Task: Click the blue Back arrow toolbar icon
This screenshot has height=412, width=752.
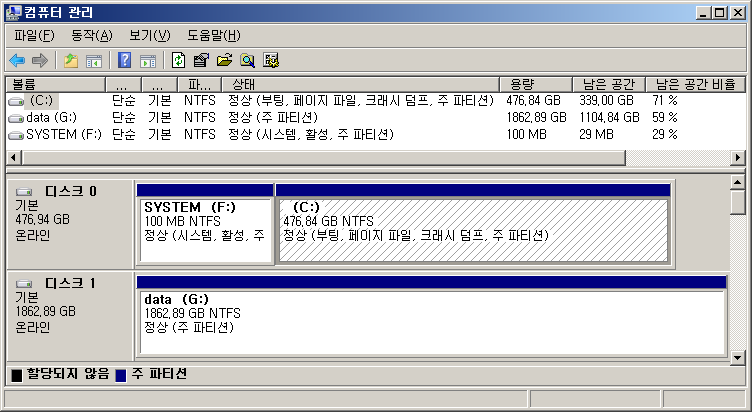Action: tap(17, 60)
